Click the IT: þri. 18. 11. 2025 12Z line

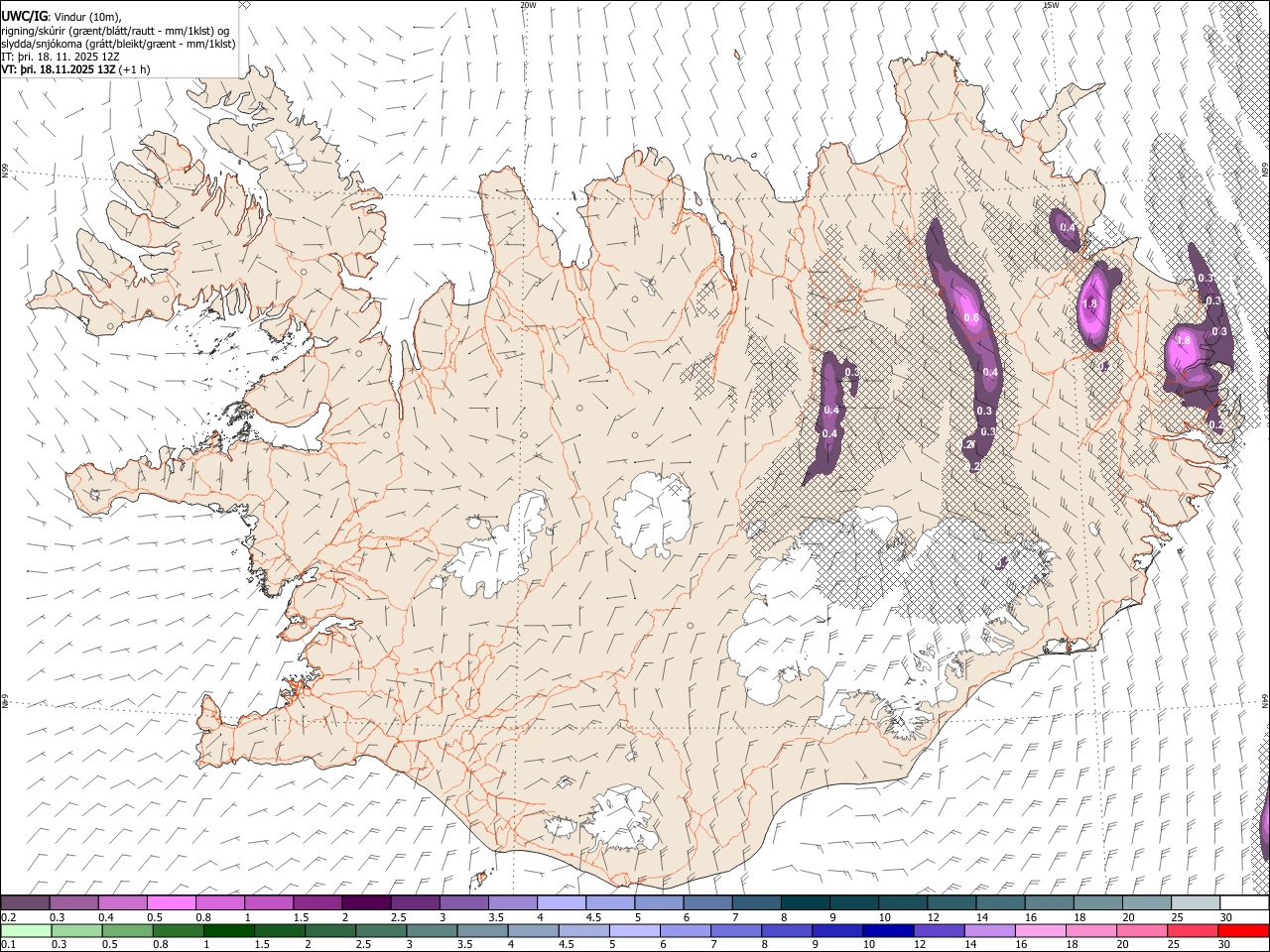[61, 57]
